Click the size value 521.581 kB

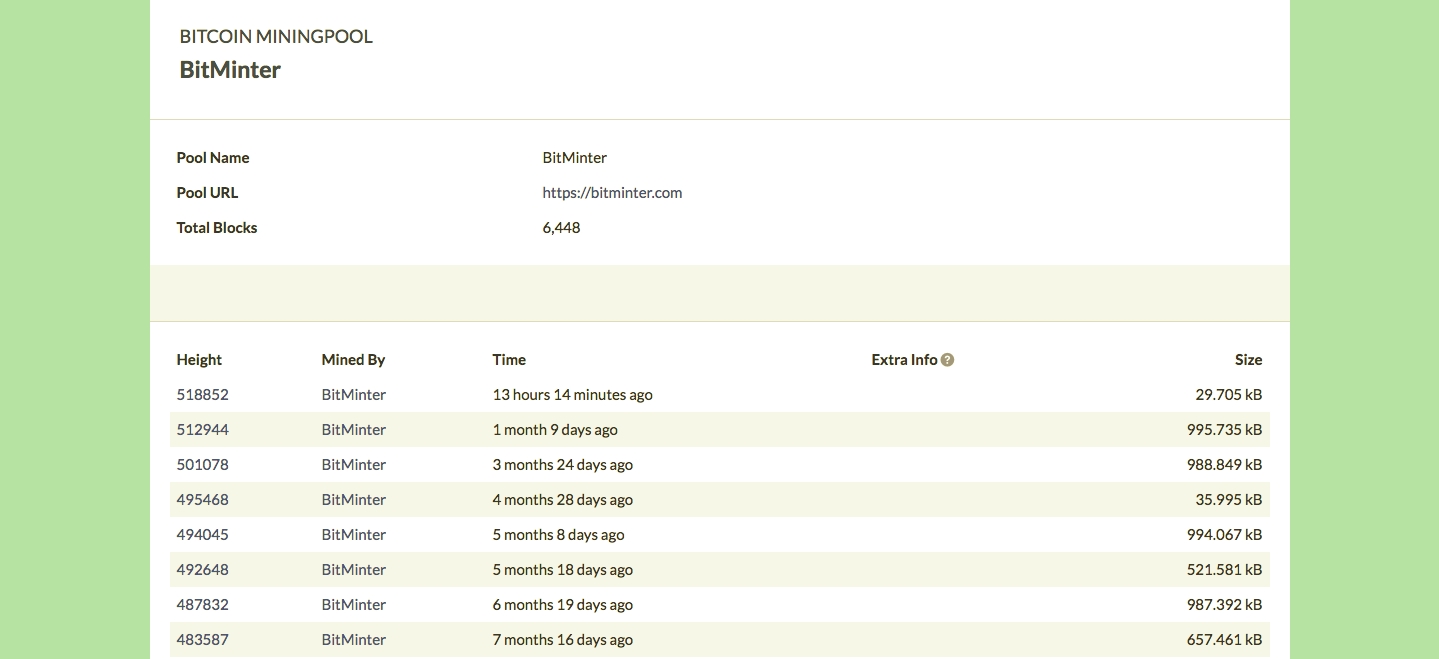(1225, 570)
